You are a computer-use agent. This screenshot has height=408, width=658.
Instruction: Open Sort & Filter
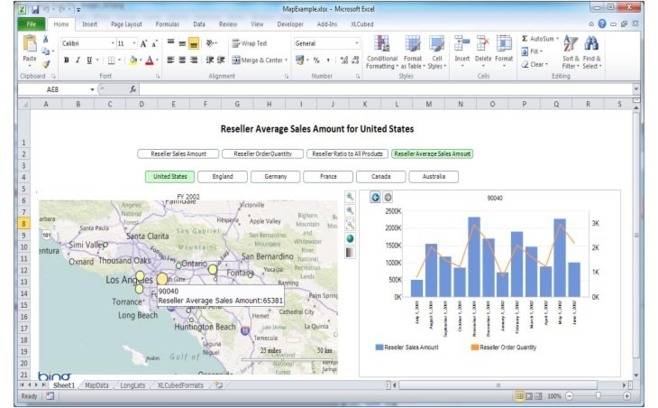(x=571, y=52)
